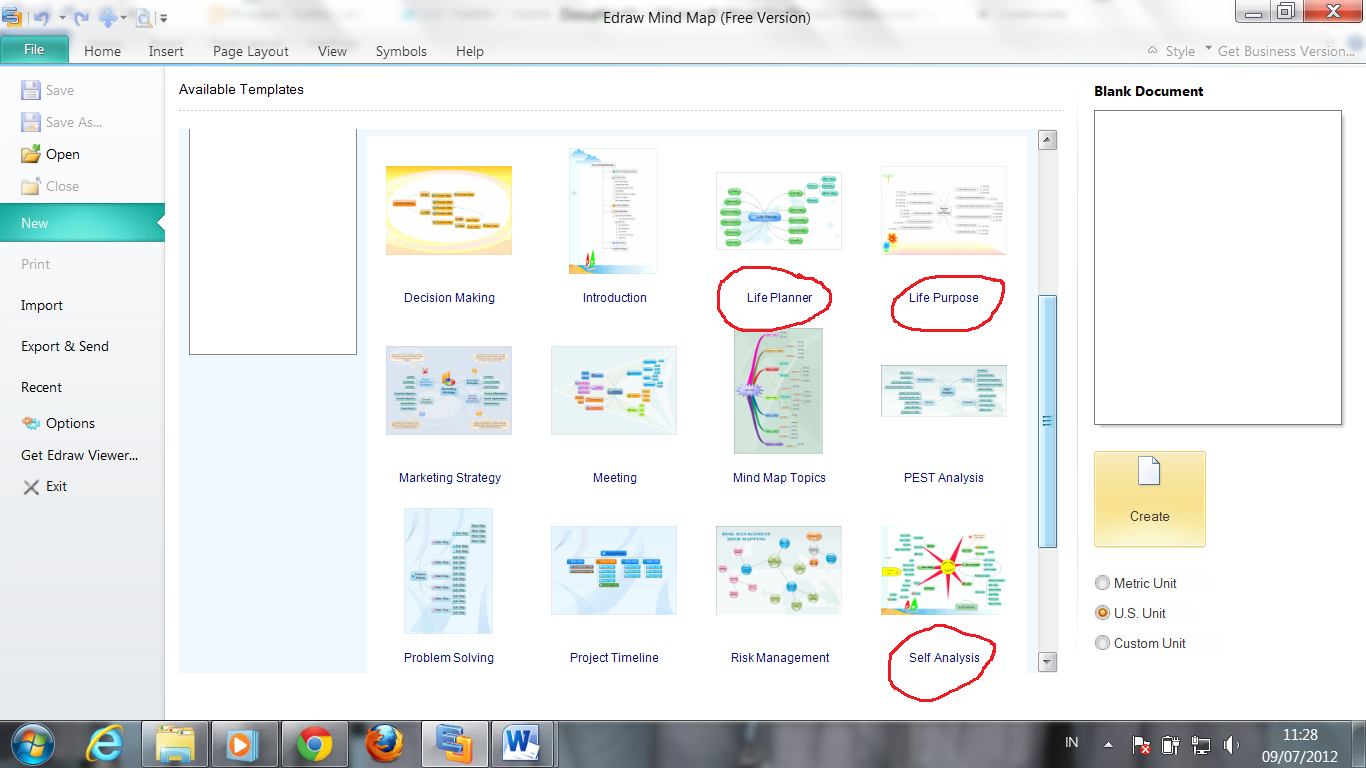This screenshot has width=1366, height=768.
Task: Click the volume speaker tray icon
Action: pos(1231,745)
